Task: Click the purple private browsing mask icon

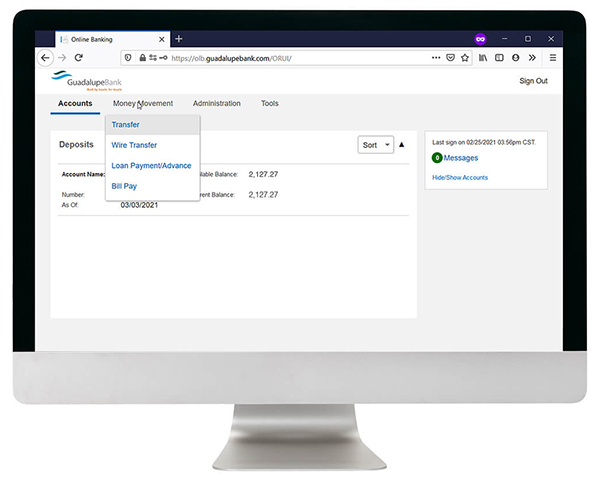Action: tap(481, 39)
